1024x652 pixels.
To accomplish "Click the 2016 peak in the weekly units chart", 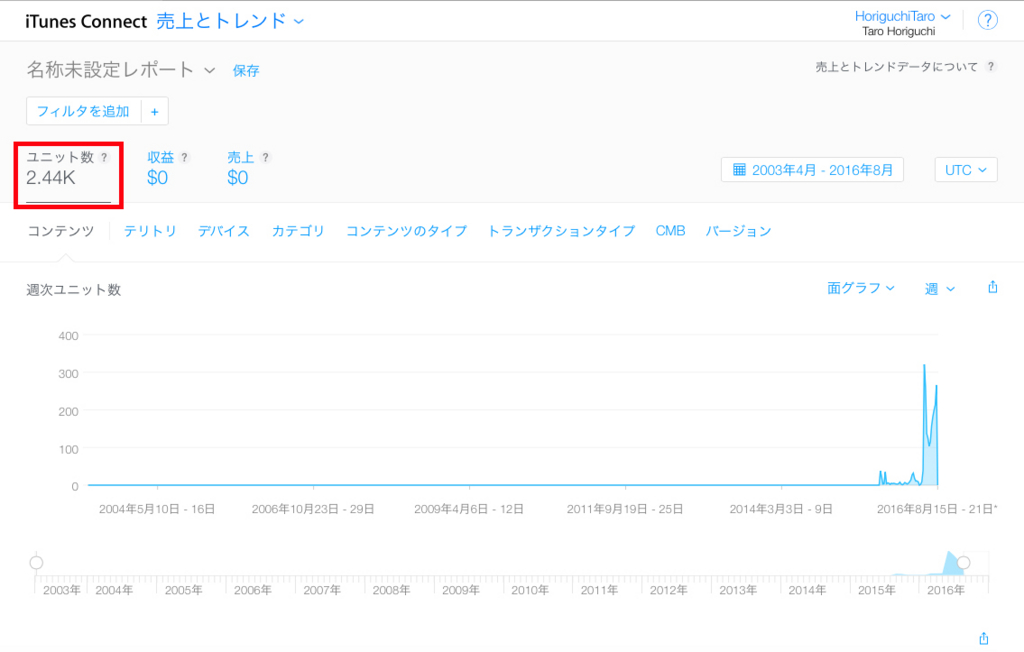I will pyautogui.click(x=924, y=366).
